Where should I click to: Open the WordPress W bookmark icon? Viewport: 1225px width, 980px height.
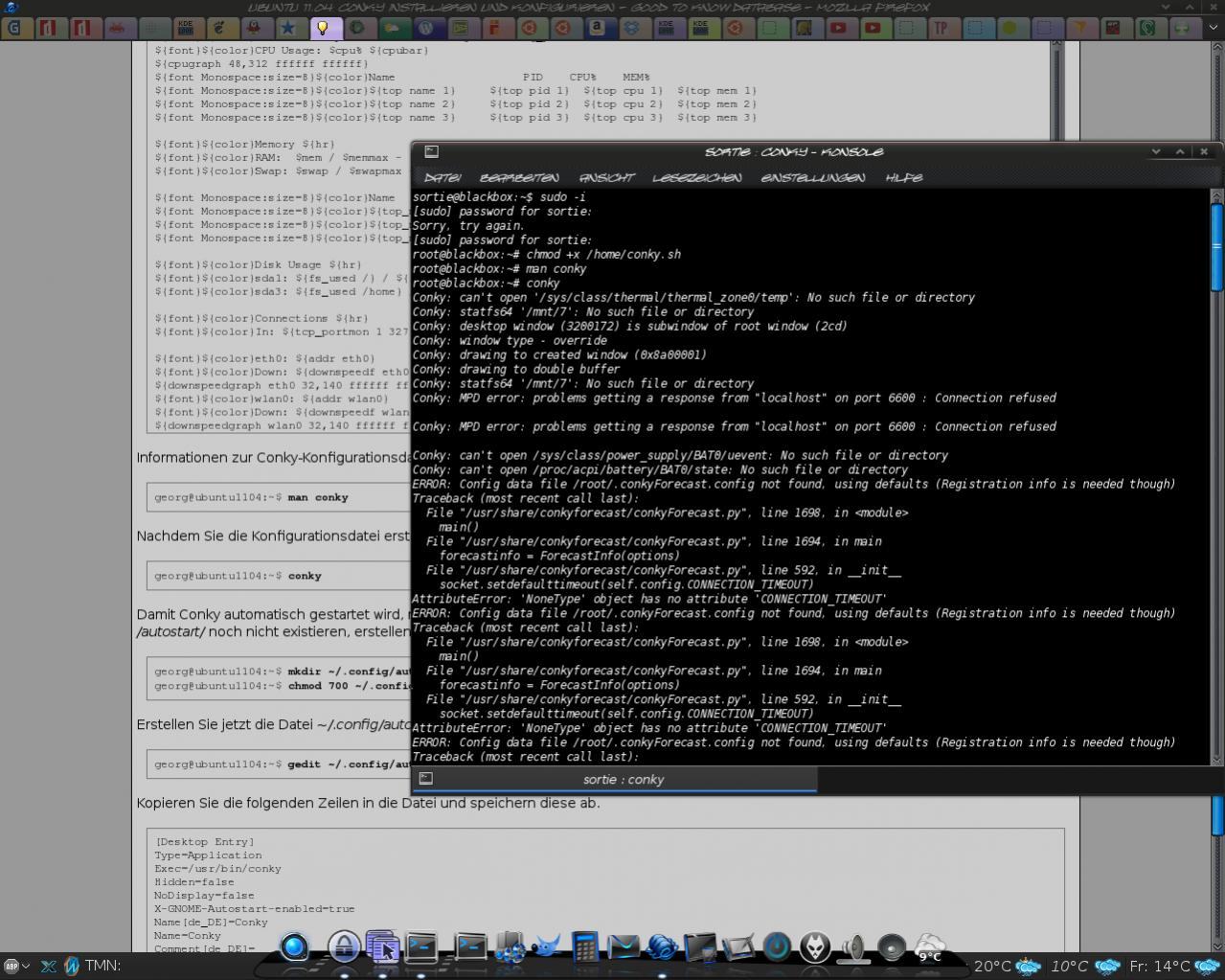tap(426, 28)
